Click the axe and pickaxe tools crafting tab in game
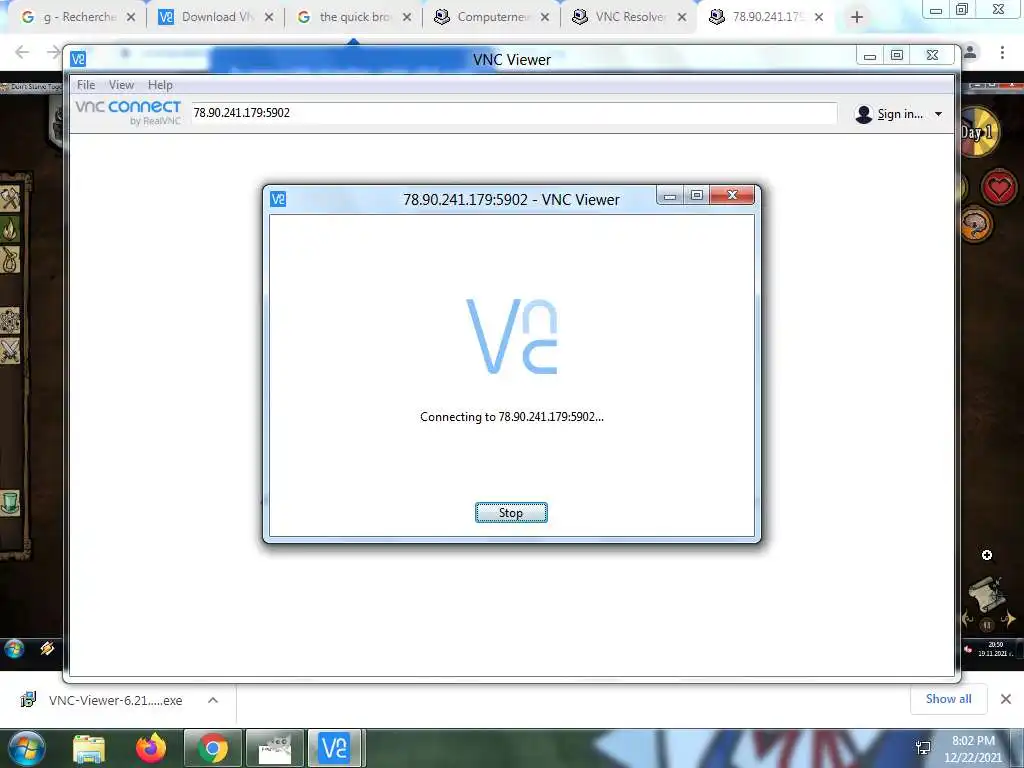The height and width of the screenshot is (768, 1024). [x=10, y=198]
